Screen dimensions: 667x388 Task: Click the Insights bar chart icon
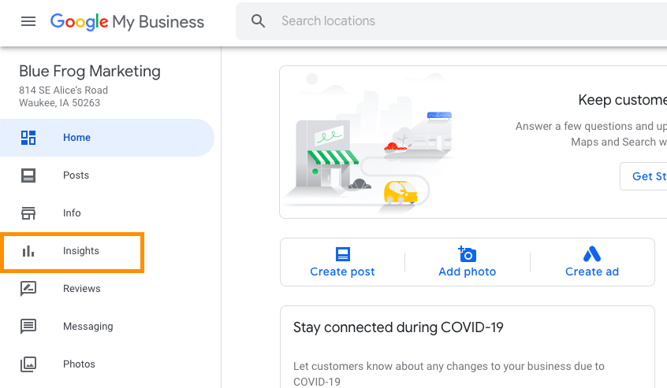point(28,251)
